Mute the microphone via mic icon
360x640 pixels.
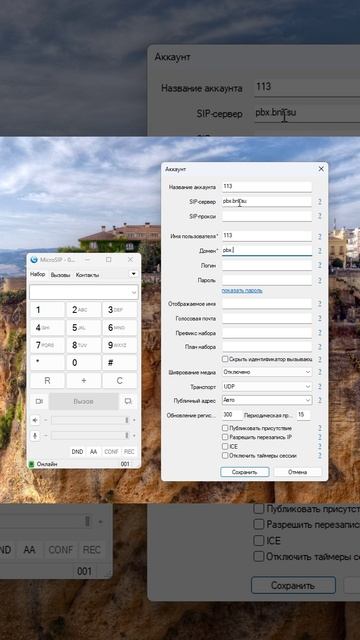(35, 435)
